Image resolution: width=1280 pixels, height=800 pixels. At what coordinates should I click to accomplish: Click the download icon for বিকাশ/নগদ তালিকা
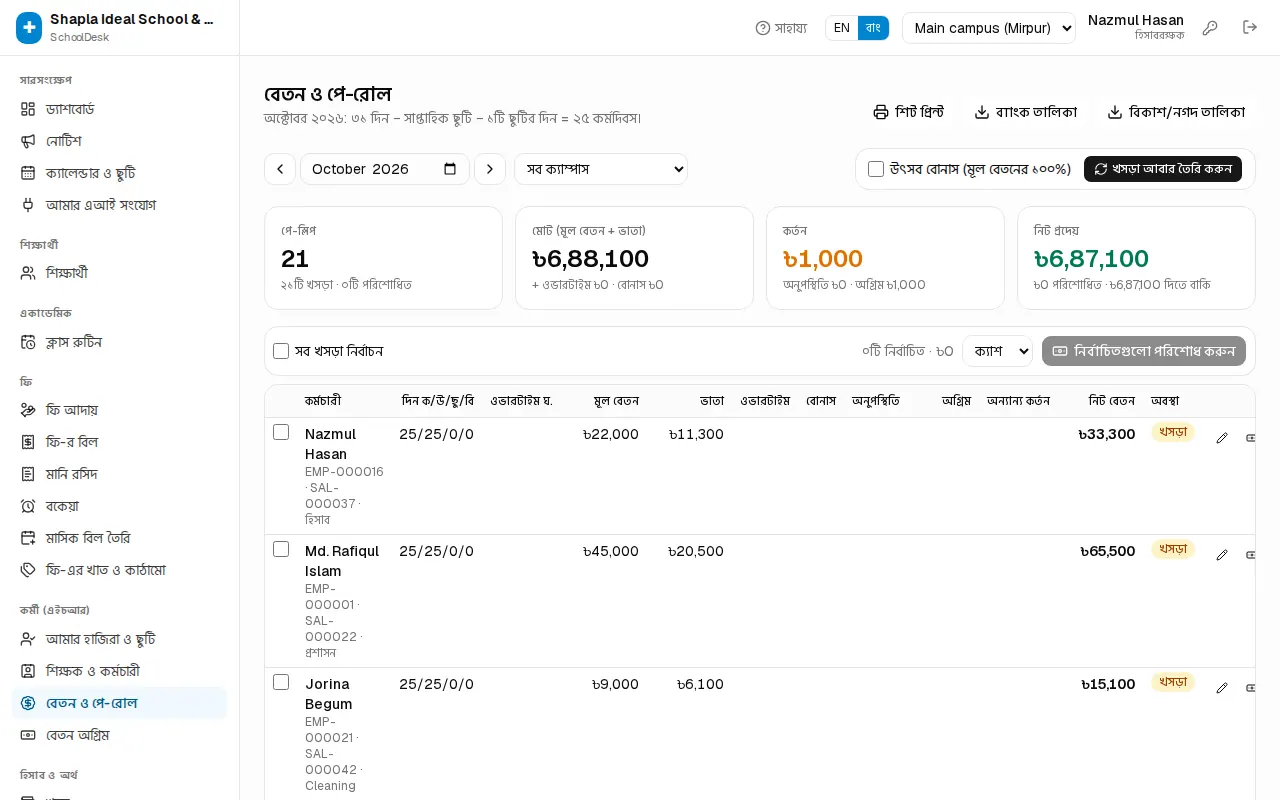pyautogui.click(x=1115, y=112)
